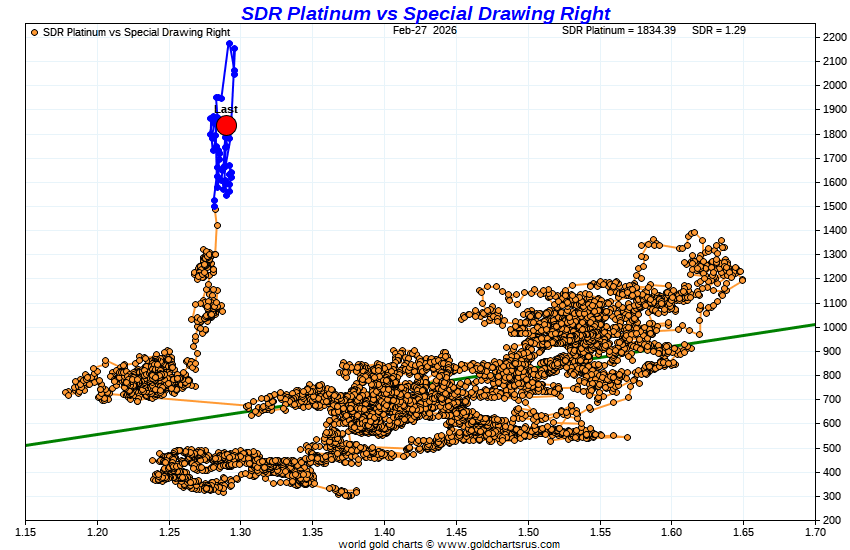Click the green trend line's left end
Image resolution: width=850 pixels, height=550 pixels.
point(28,444)
